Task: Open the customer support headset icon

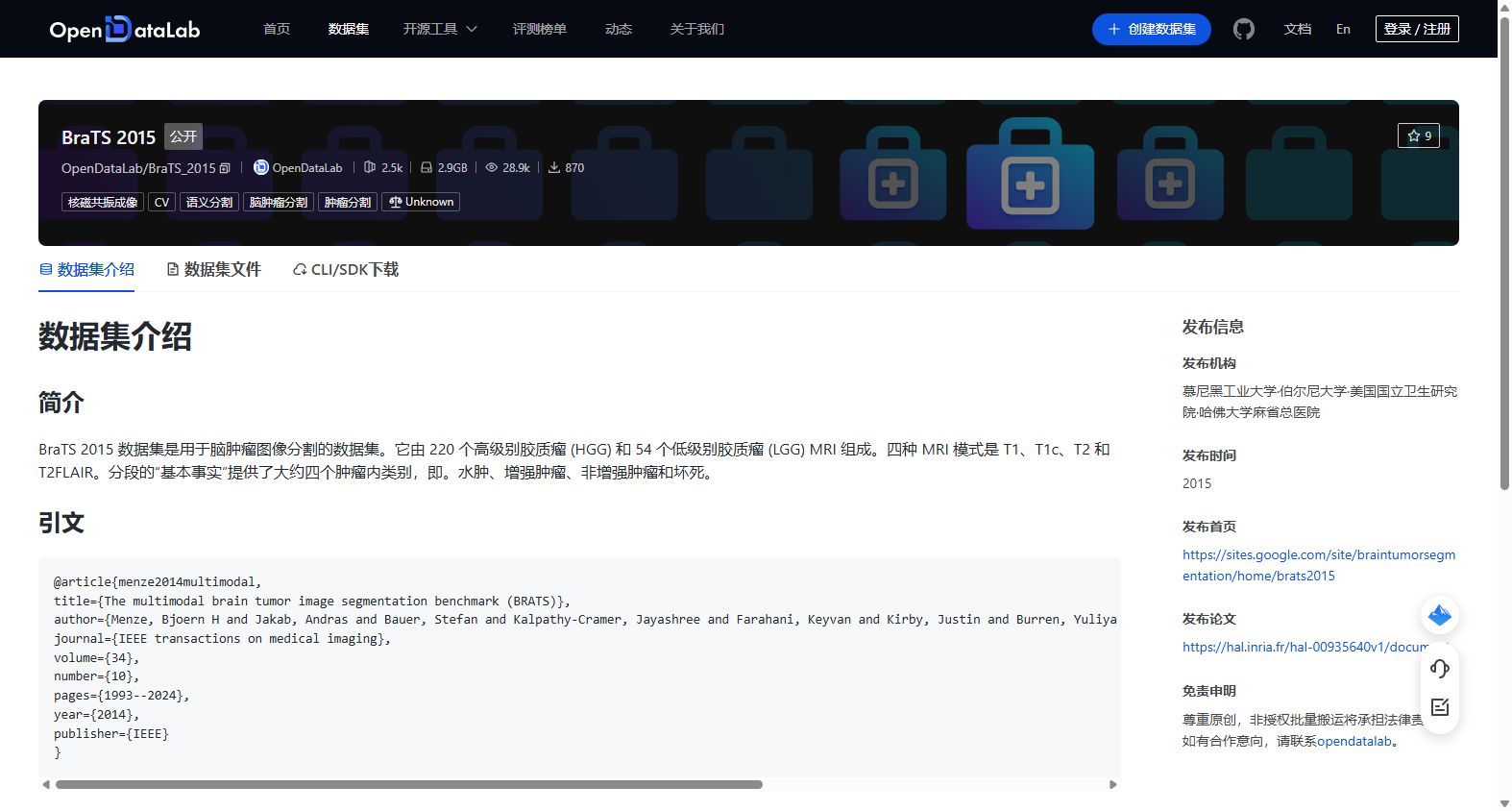Action: click(x=1440, y=669)
